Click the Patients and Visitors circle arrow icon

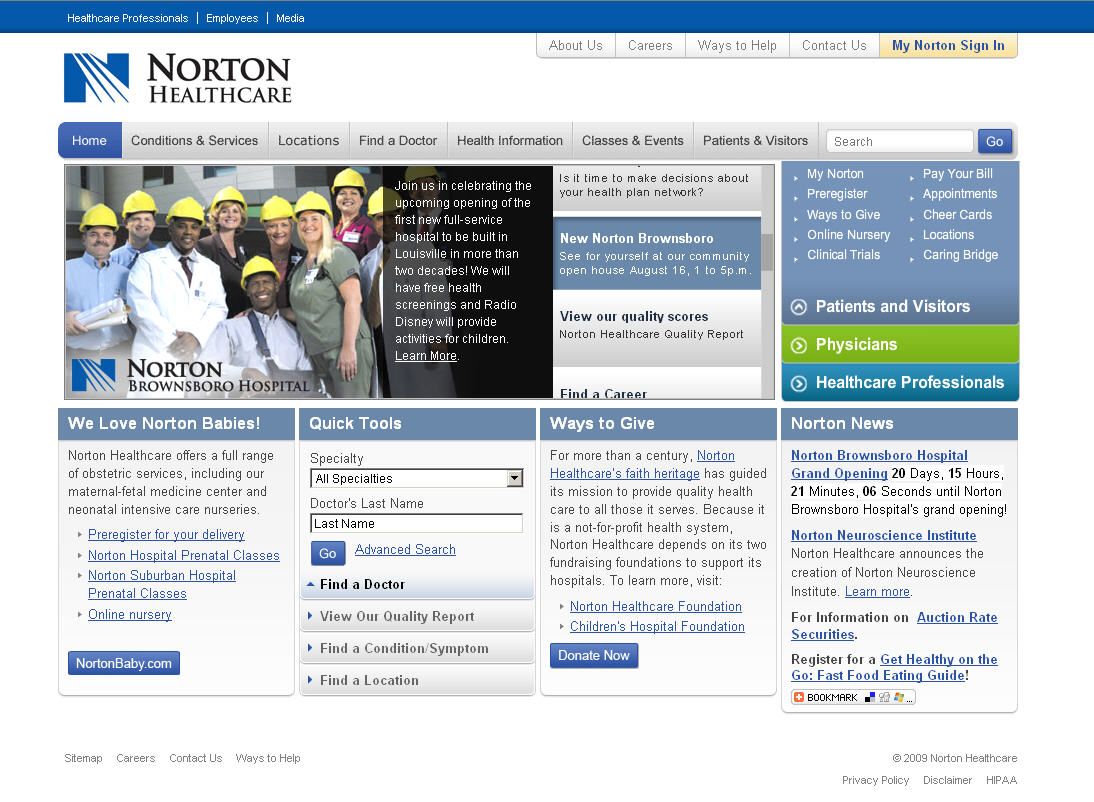[799, 307]
